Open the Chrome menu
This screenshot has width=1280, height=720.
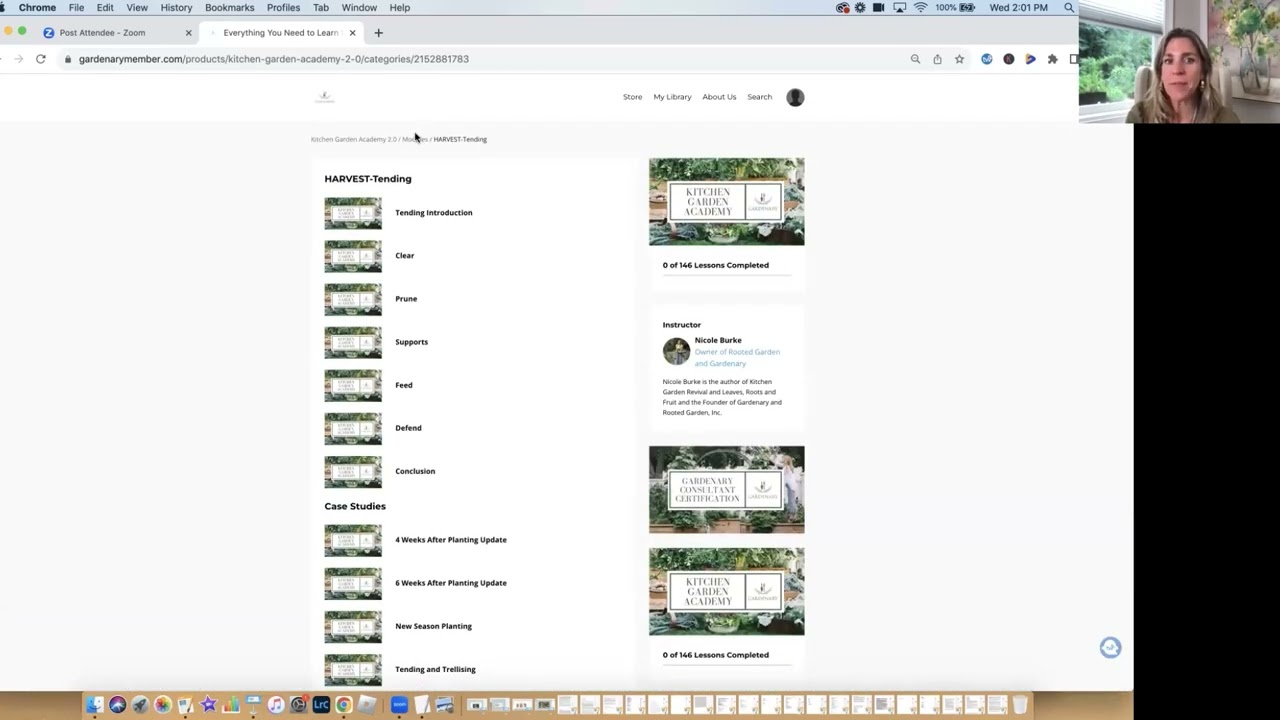coord(37,7)
